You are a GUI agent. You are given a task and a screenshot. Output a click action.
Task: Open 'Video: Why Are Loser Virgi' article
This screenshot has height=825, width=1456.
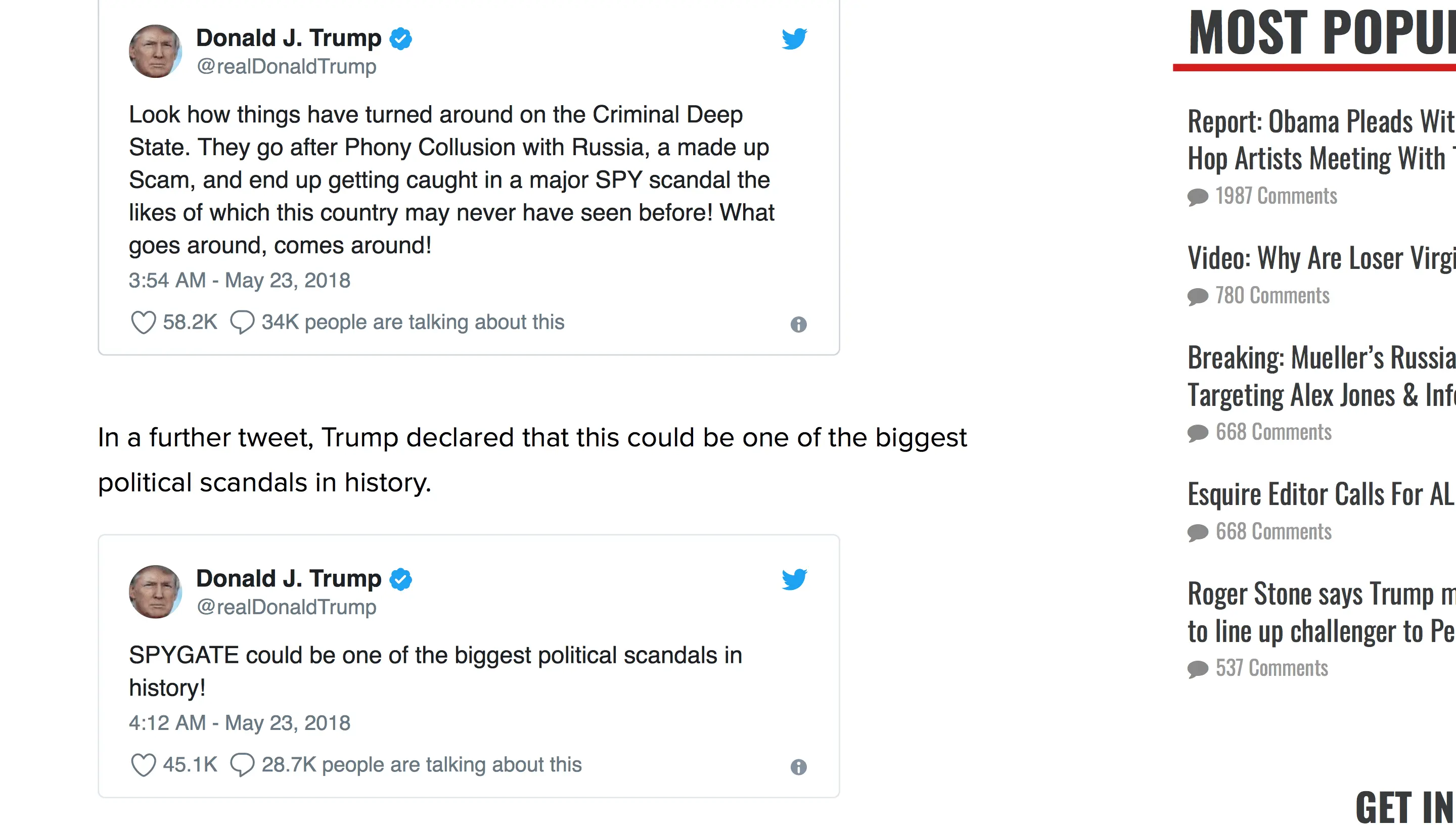[1320, 258]
